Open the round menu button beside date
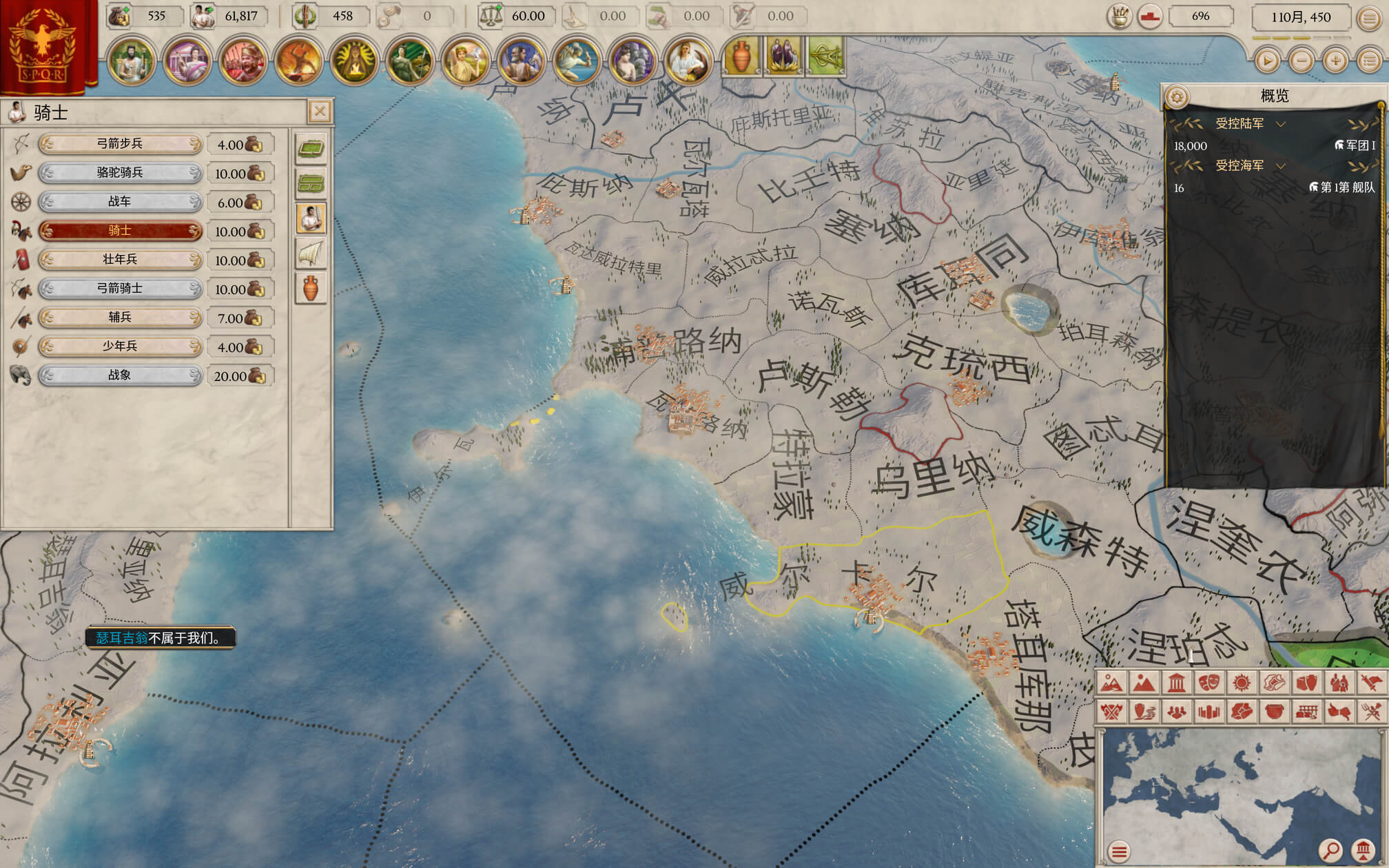 [x=1369, y=18]
